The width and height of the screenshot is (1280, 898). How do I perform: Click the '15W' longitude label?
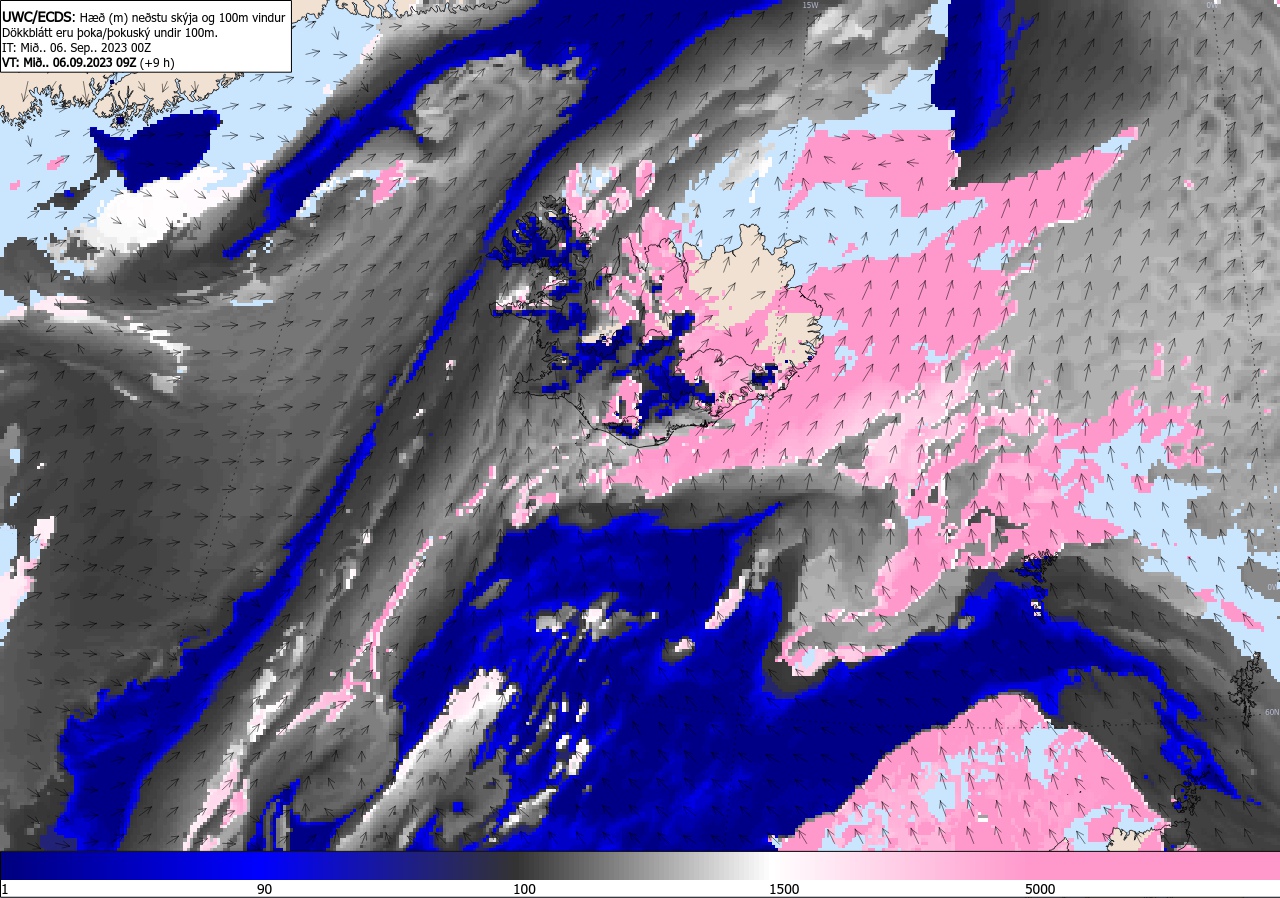point(809,5)
